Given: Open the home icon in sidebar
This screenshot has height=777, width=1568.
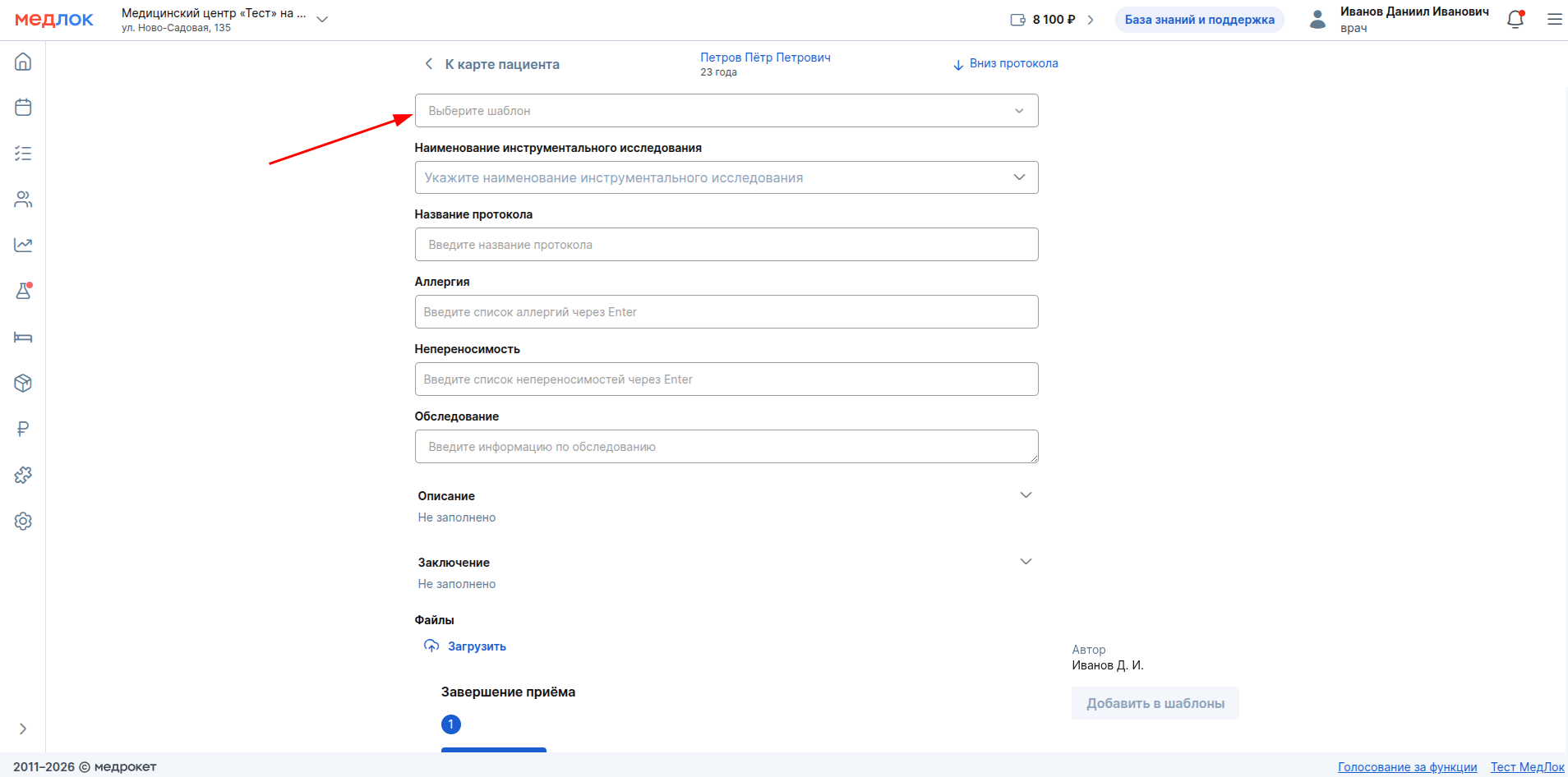Looking at the screenshot, I should tap(23, 62).
